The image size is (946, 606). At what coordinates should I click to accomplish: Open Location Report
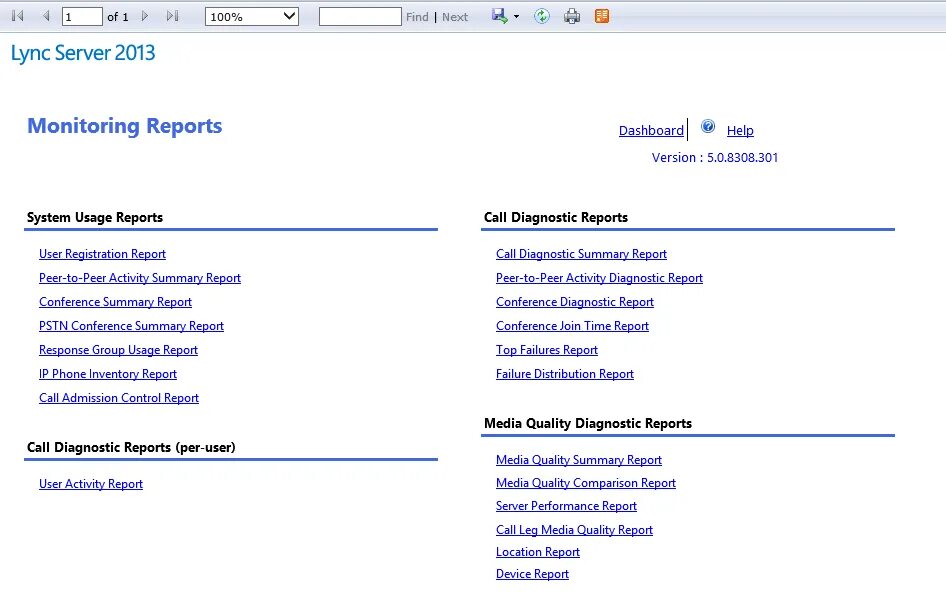pos(538,552)
